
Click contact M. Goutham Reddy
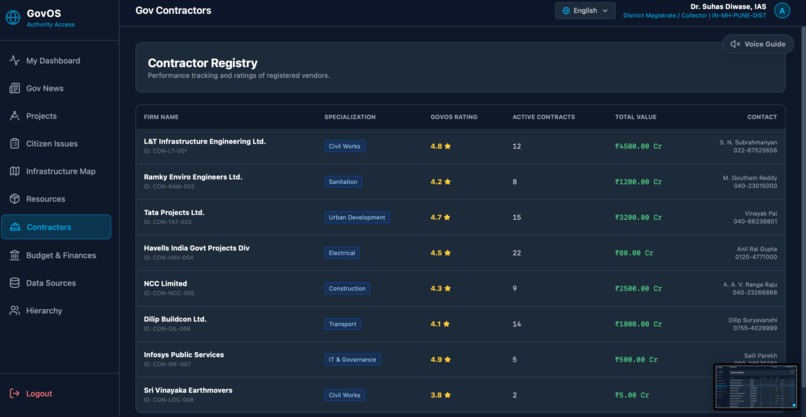[749, 177]
